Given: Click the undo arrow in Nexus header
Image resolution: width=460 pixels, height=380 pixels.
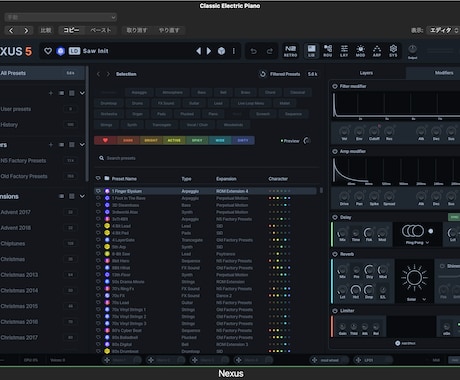Looking at the screenshot, I should pos(254,51).
